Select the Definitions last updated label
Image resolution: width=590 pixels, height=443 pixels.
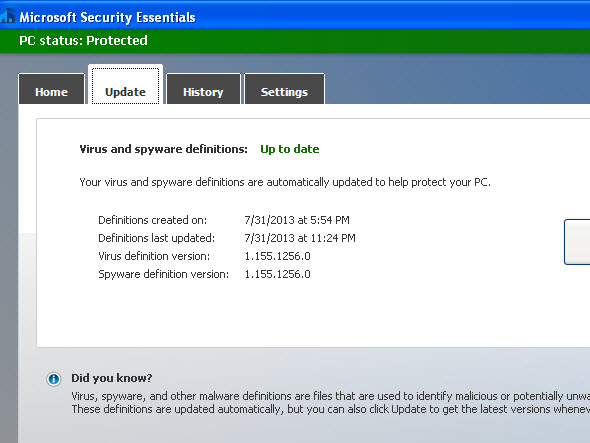pyautogui.click(x=157, y=238)
